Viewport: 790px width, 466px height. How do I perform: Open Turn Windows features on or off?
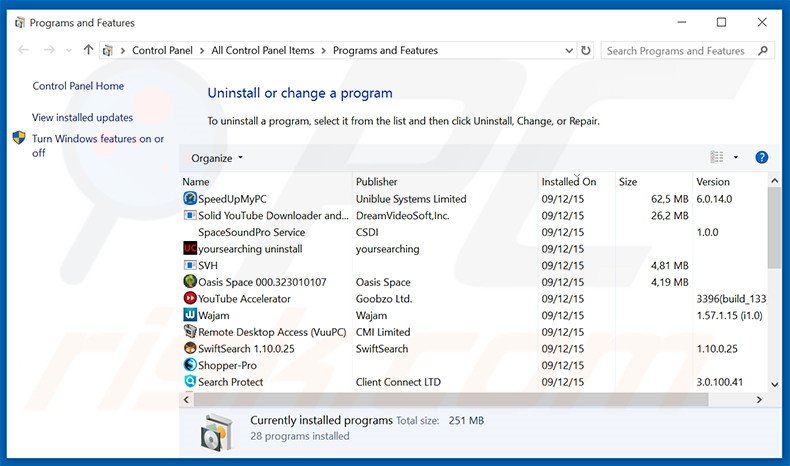(98, 146)
